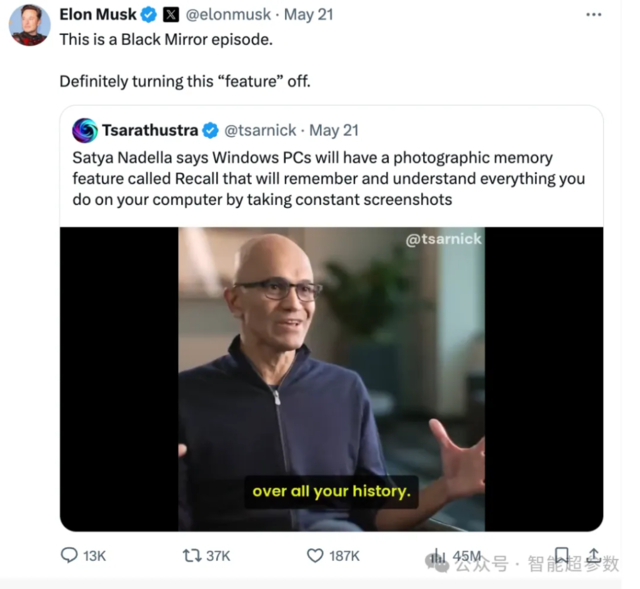Click the share upload arrow icon
640x589 pixels.
coord(594,555)
